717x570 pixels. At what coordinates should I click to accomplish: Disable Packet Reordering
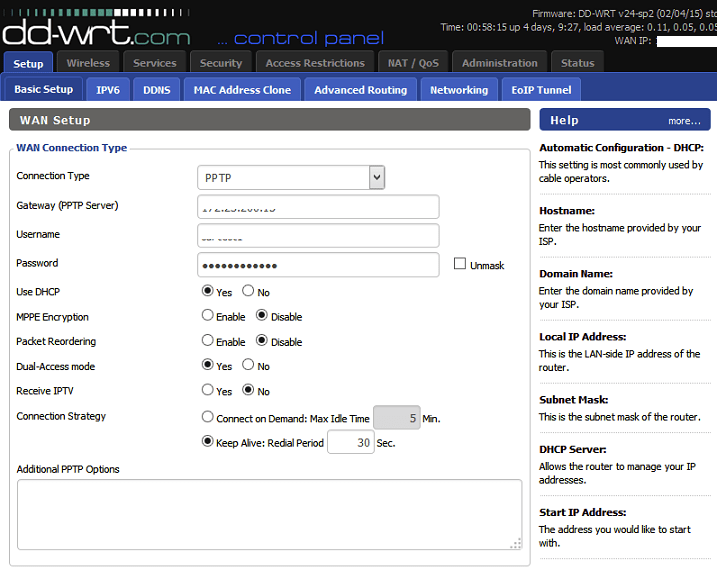click(262, 341)
